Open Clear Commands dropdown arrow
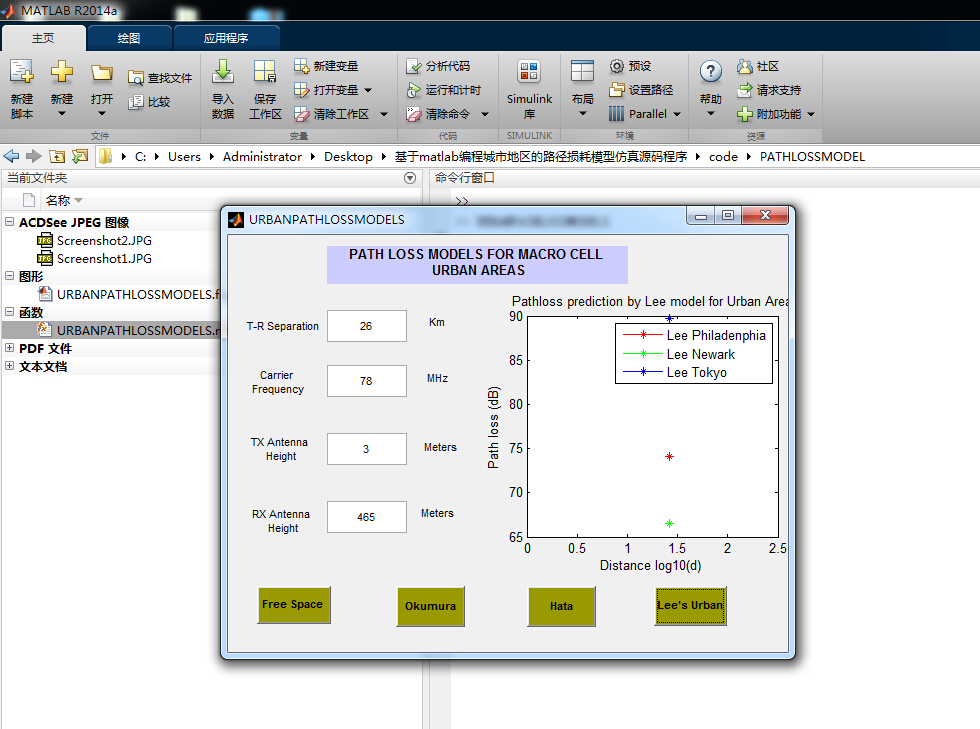The image size is (980, 729). coord(485,114)
